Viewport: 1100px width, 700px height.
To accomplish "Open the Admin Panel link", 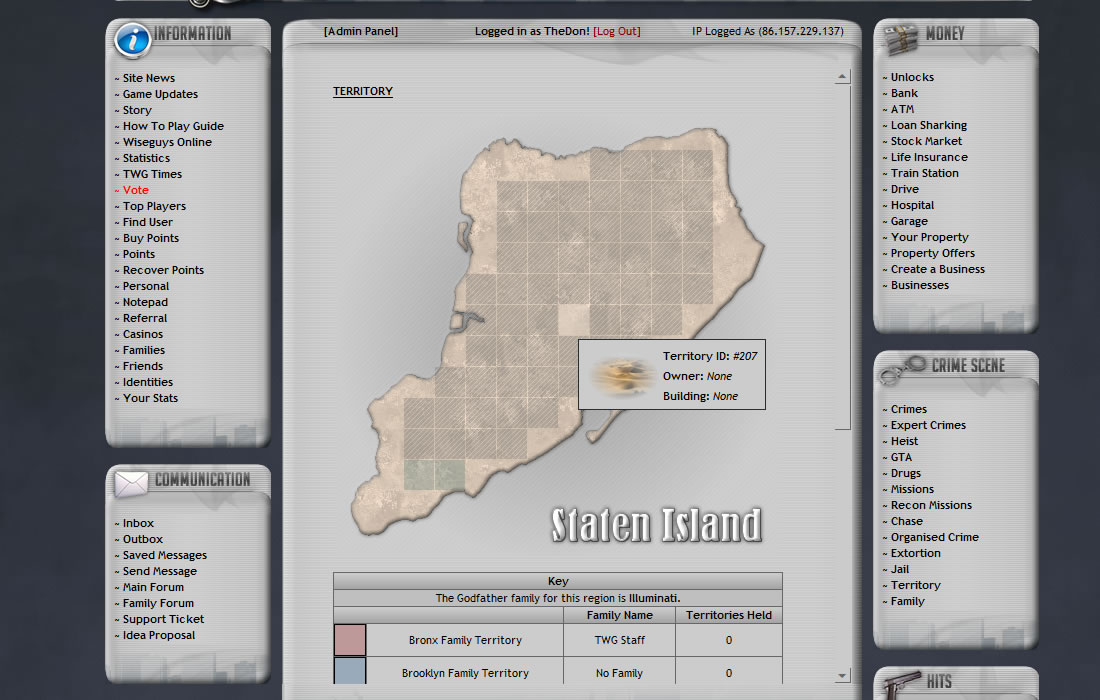I will point(360,31).
